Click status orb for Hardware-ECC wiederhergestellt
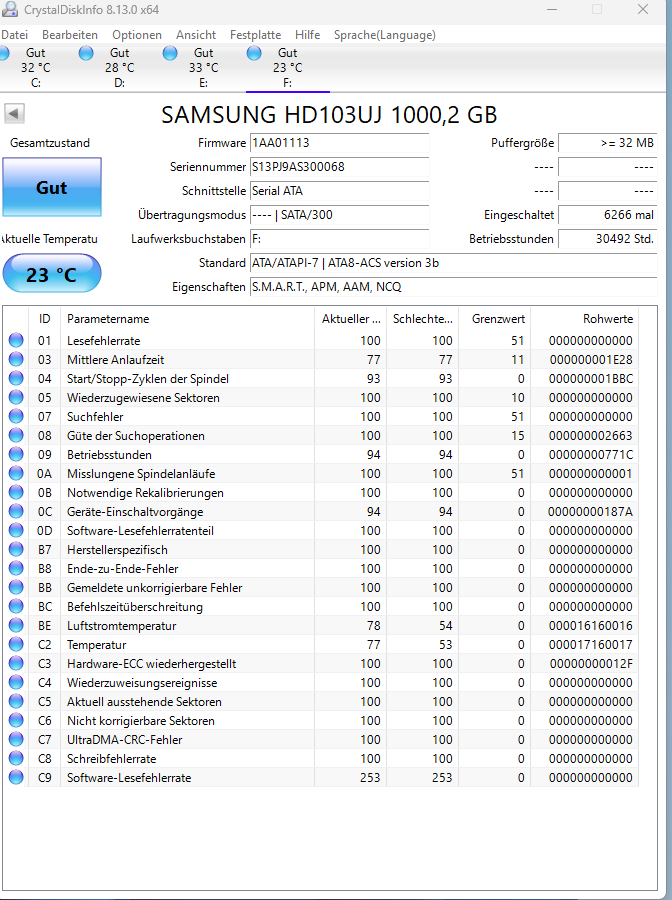Viewport: 672px width, 900px height. pos(16,664)
